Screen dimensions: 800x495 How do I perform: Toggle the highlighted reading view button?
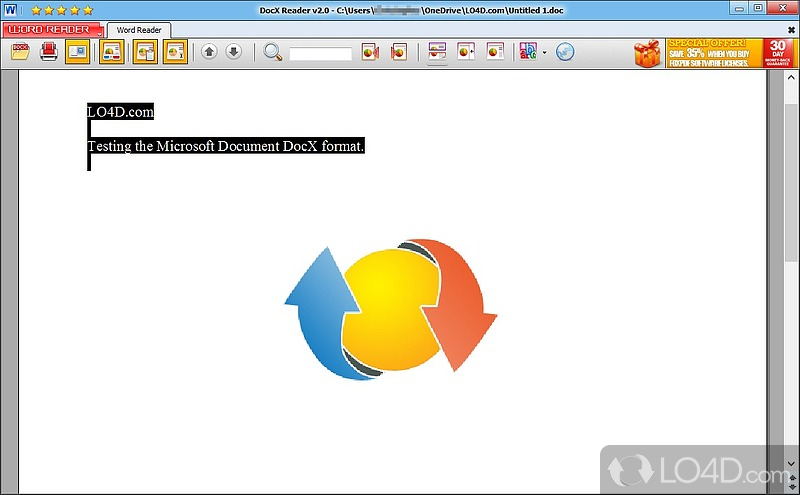77,52
